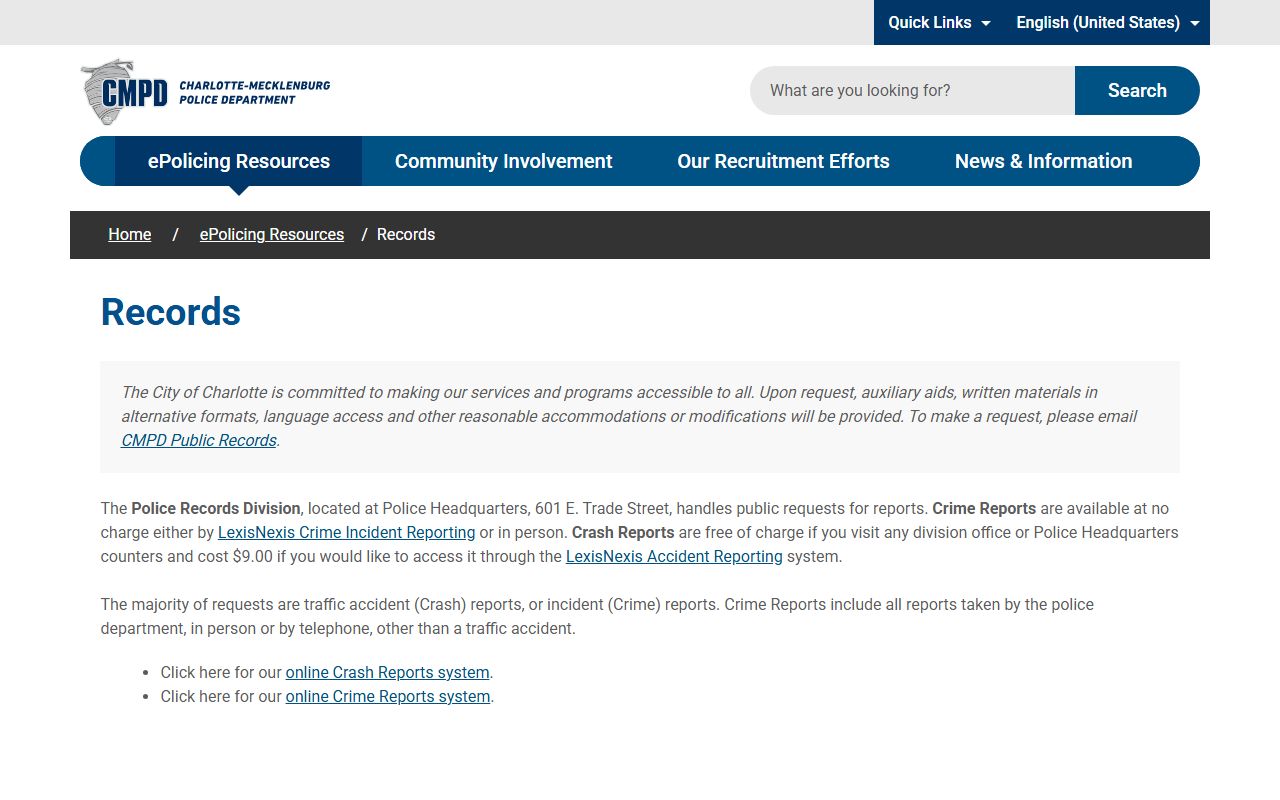Follow the LexisNexis Accident Reporting link

[674, 556]
